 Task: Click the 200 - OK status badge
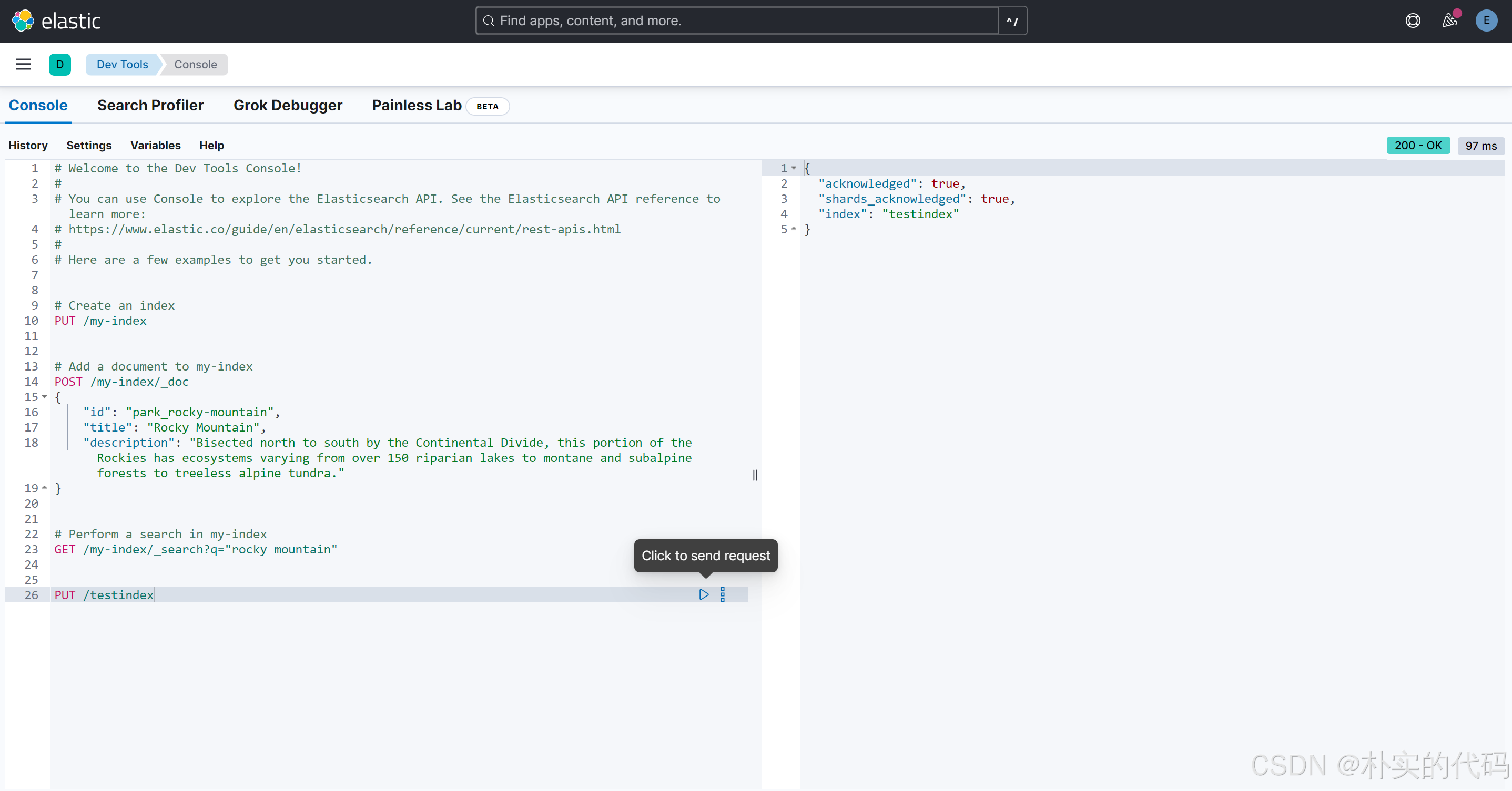pyautogui.click(x=1418, y=146)
